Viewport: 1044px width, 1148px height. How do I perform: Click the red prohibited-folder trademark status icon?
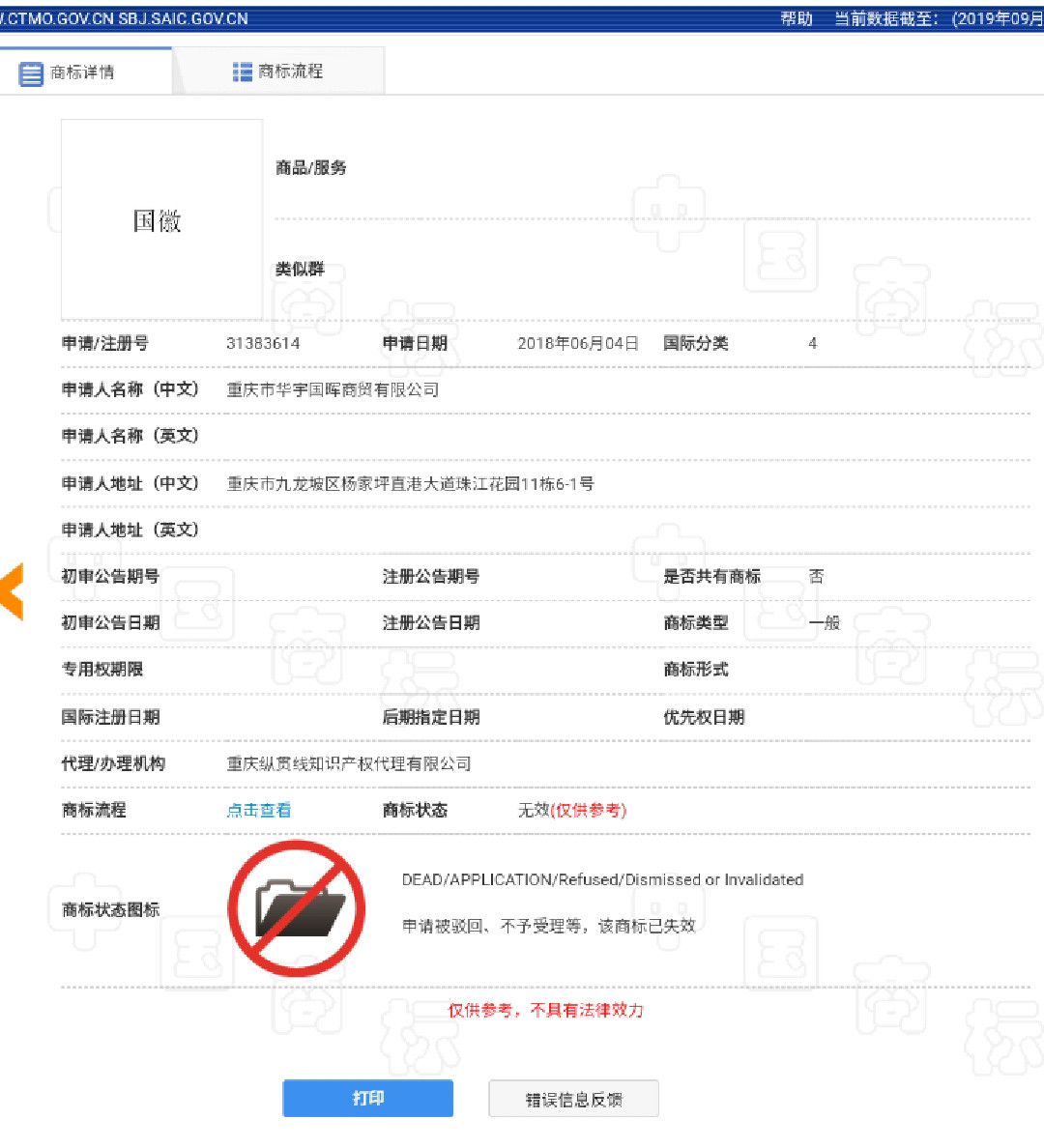(x=297, y=906)
